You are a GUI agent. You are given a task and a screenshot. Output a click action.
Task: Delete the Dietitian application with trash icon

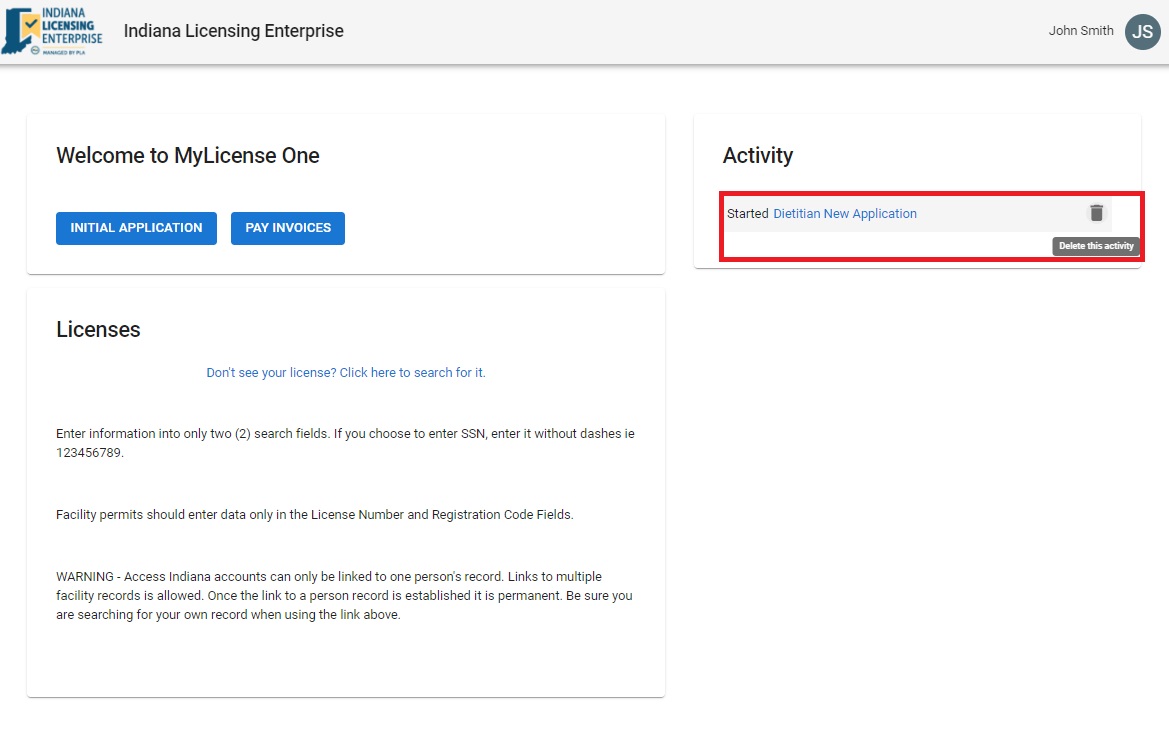(1096, 213)
